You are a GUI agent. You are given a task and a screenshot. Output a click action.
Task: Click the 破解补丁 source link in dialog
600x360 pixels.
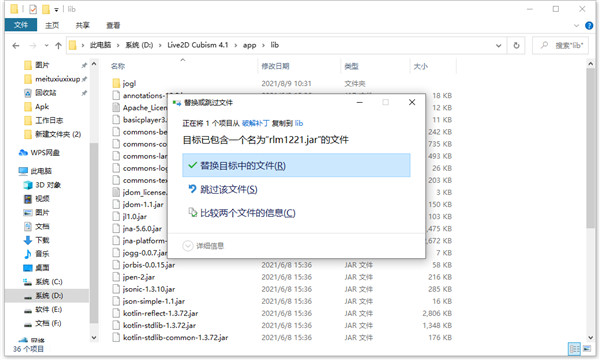(256, 123)
